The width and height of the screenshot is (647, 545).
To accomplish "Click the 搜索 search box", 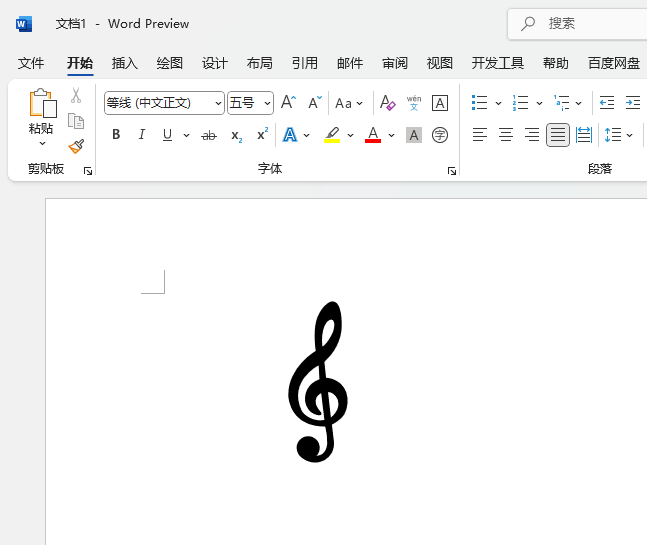I will coord(578,24).
